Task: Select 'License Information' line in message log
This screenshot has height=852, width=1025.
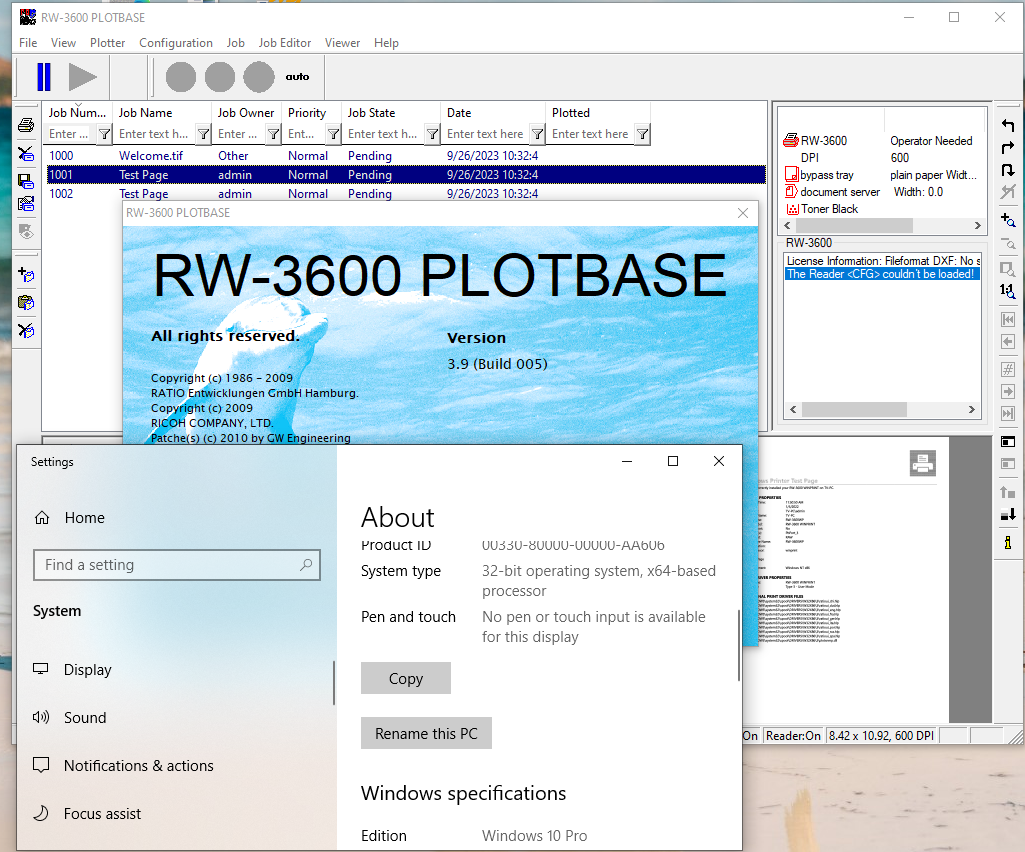Action: [882, 260]
